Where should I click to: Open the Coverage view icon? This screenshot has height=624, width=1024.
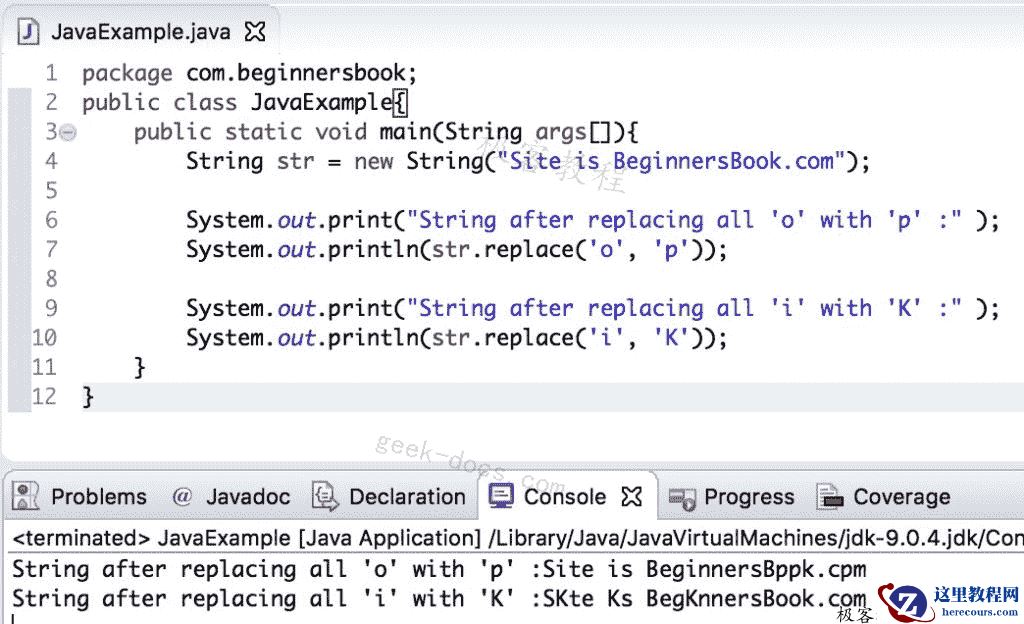(830, 497)
